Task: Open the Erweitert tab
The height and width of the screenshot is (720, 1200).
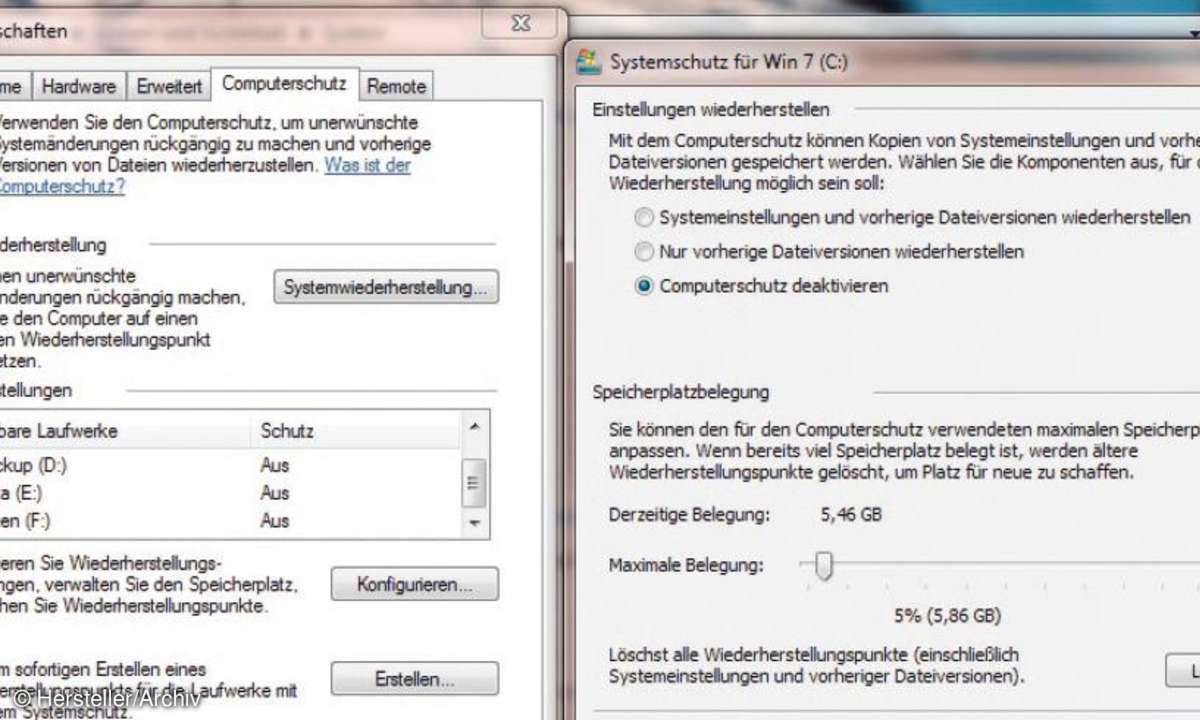Action: point(170,86)
